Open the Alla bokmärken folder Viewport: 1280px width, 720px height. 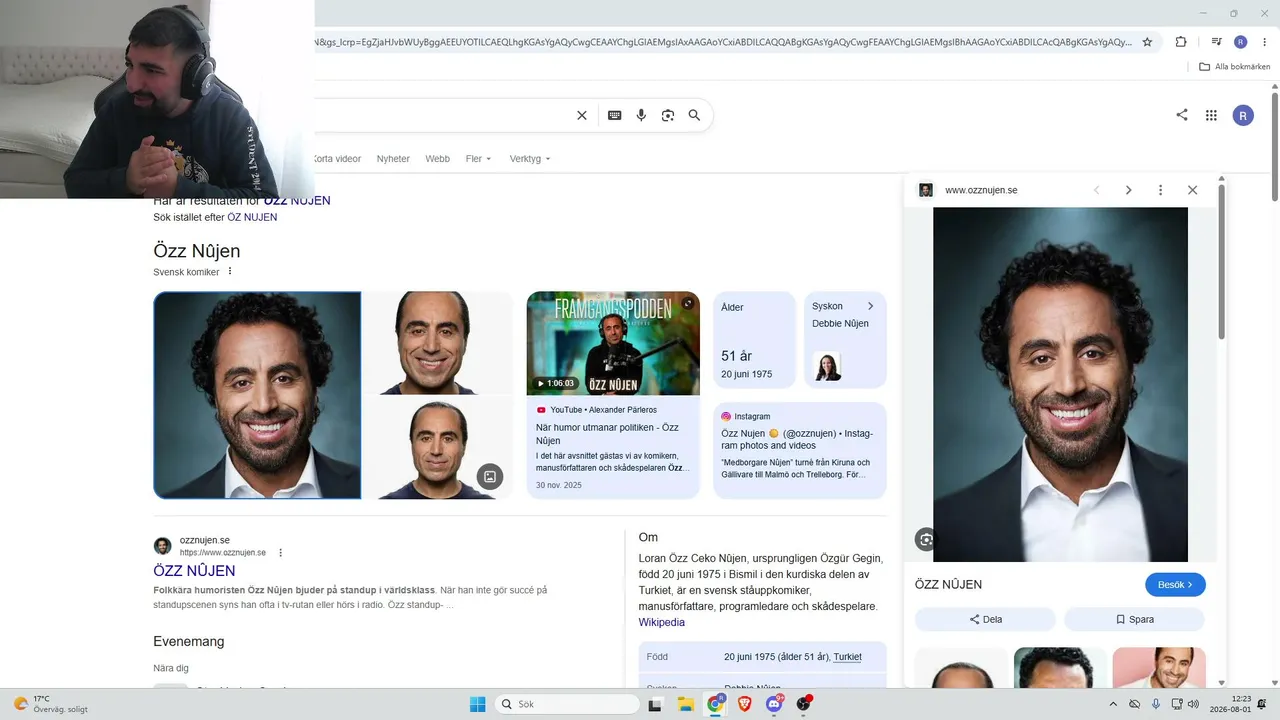tap(1235, 67)
